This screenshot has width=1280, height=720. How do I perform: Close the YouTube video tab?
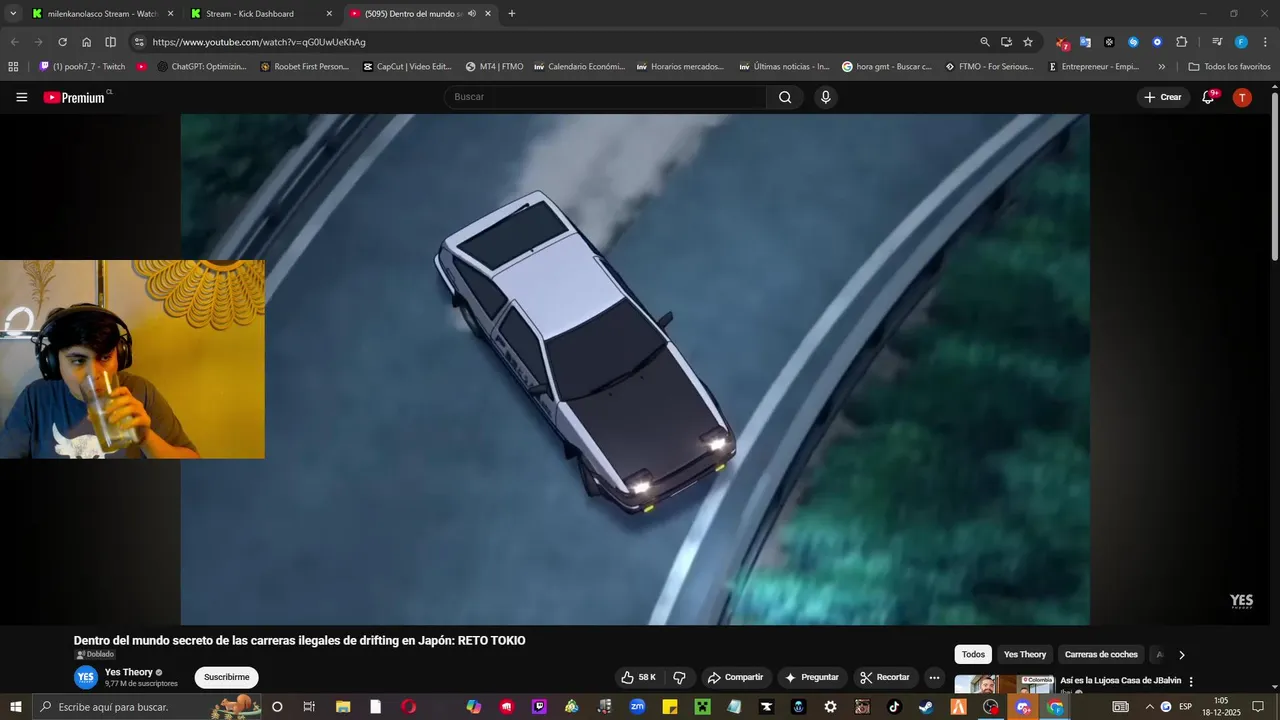click(488, 14)
